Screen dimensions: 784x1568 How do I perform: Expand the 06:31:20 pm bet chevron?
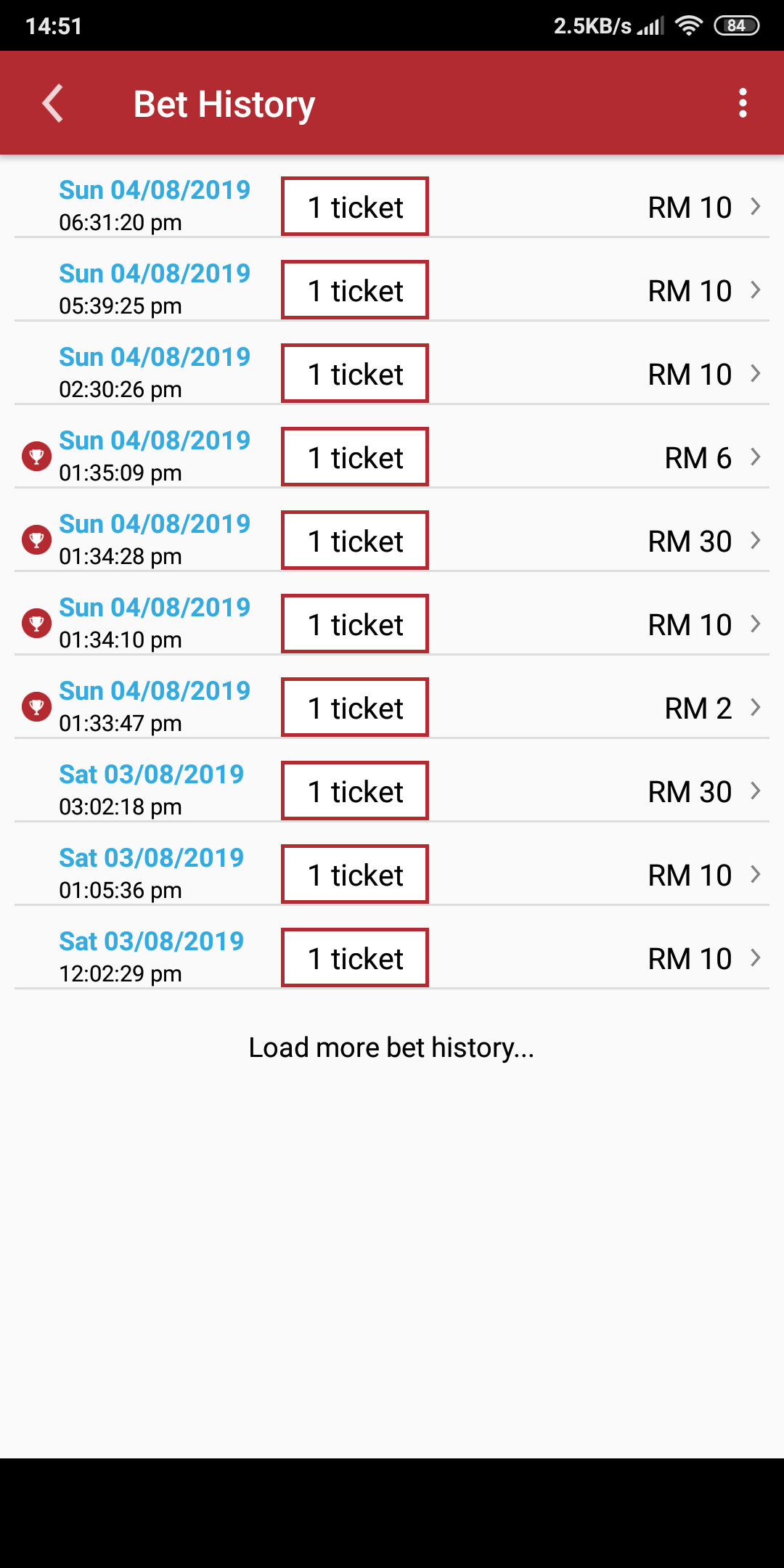pyautogui.click(x=755, y=207)
